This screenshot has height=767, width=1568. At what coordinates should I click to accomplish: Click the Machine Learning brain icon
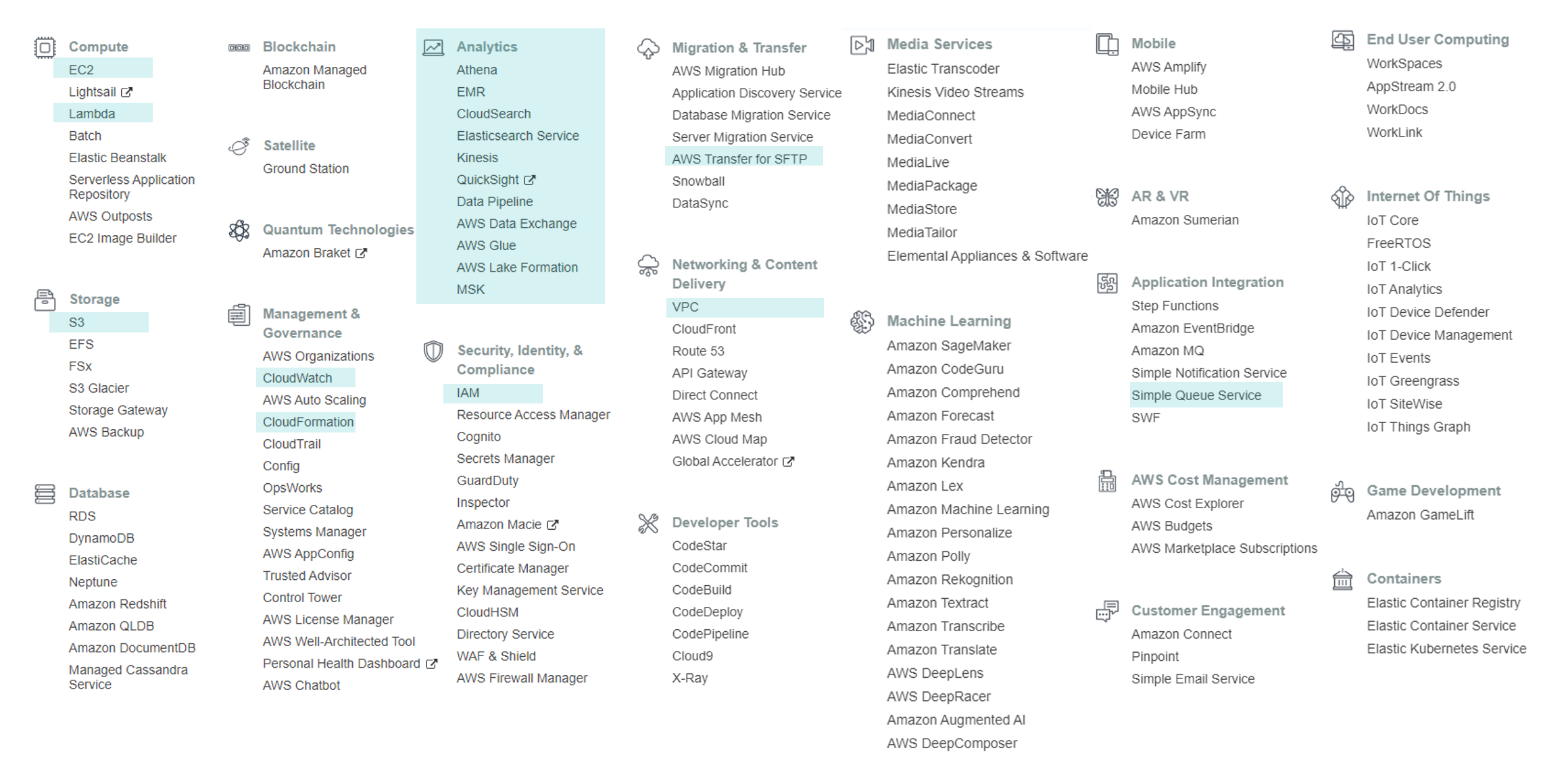[x=862, y=322]
